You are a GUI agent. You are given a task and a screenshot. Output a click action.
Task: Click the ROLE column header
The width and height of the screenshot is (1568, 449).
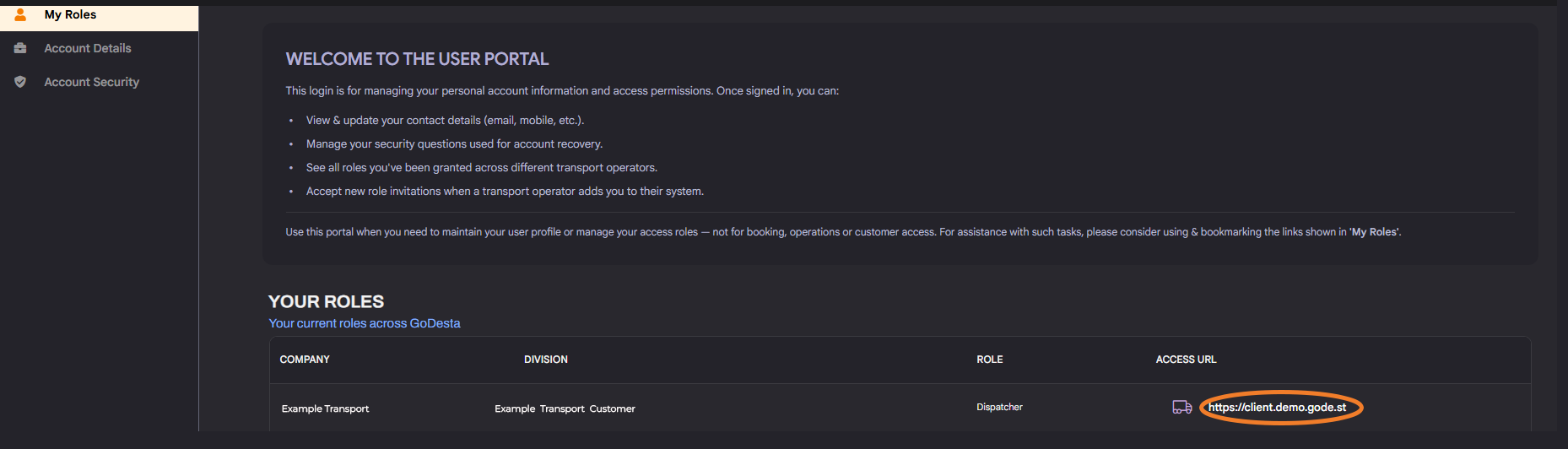pos(990,360)
